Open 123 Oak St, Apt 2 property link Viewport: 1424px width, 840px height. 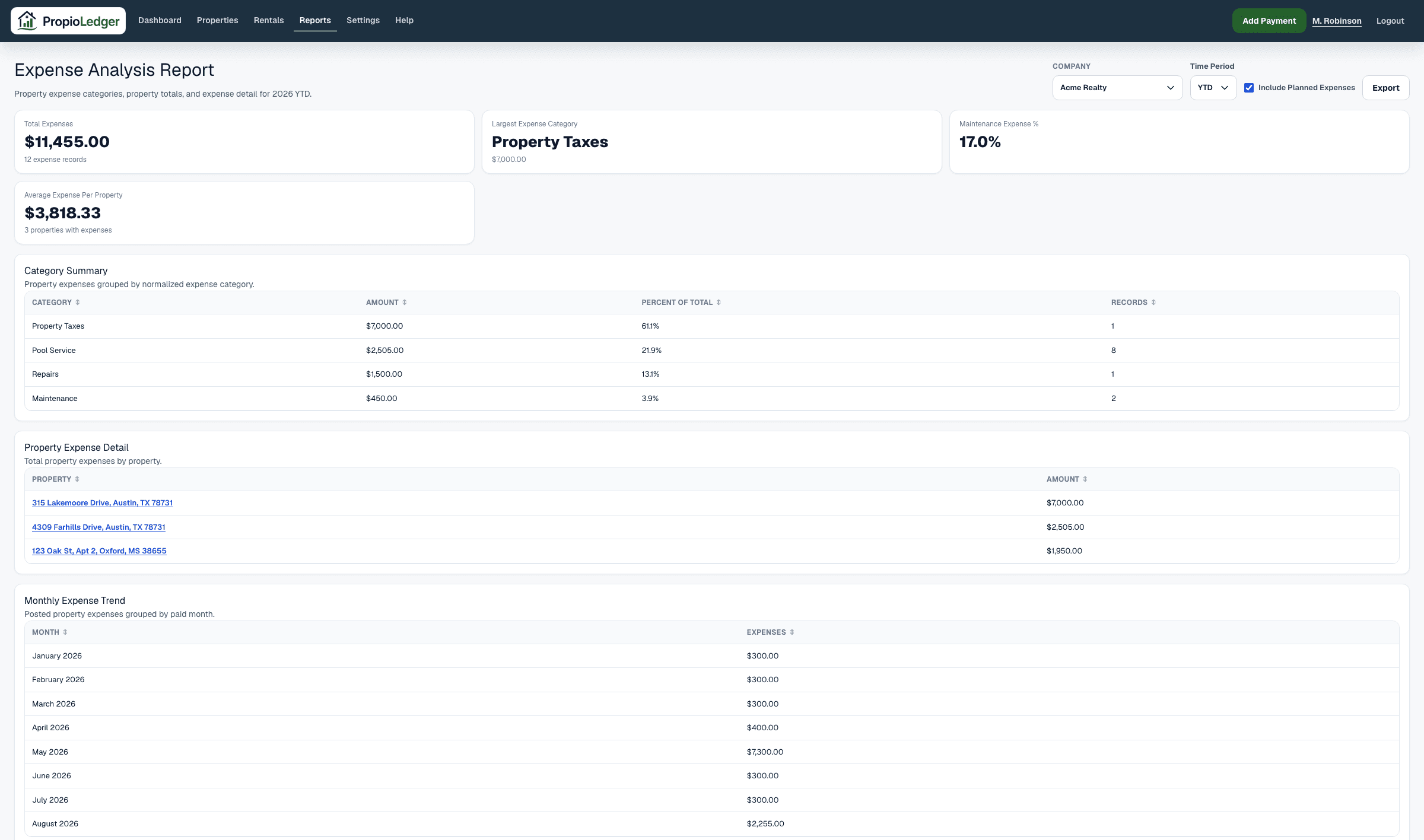pyautogui.click(x=99, y=551)
